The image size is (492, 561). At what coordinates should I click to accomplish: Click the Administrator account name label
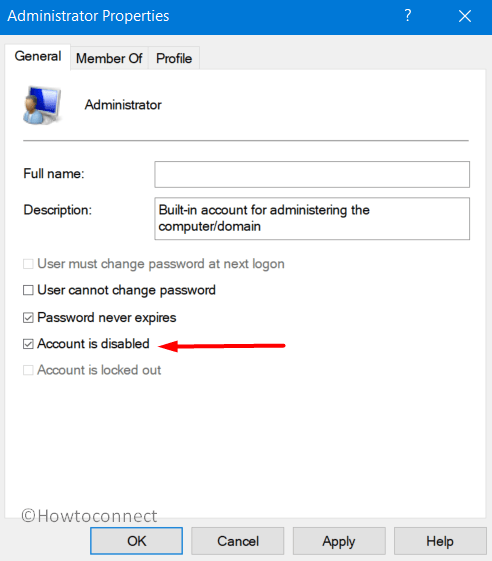123,105
